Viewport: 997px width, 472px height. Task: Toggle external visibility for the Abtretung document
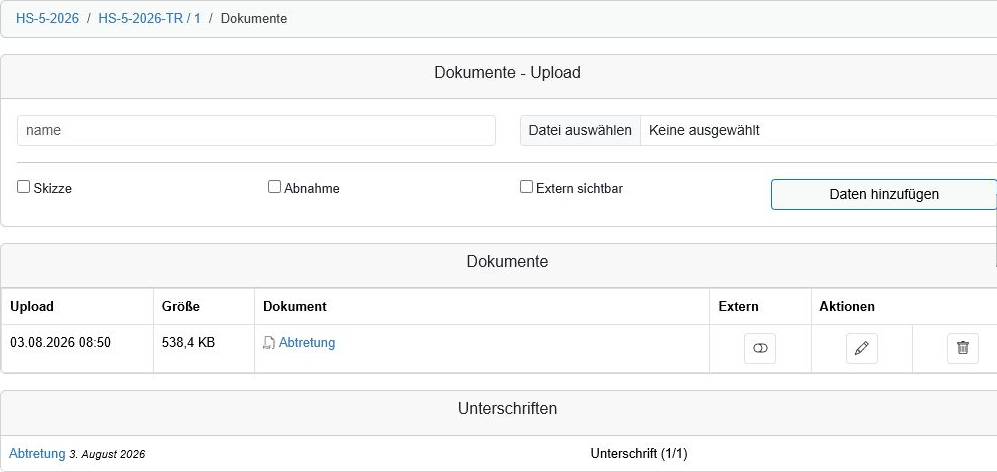(760, 348)
